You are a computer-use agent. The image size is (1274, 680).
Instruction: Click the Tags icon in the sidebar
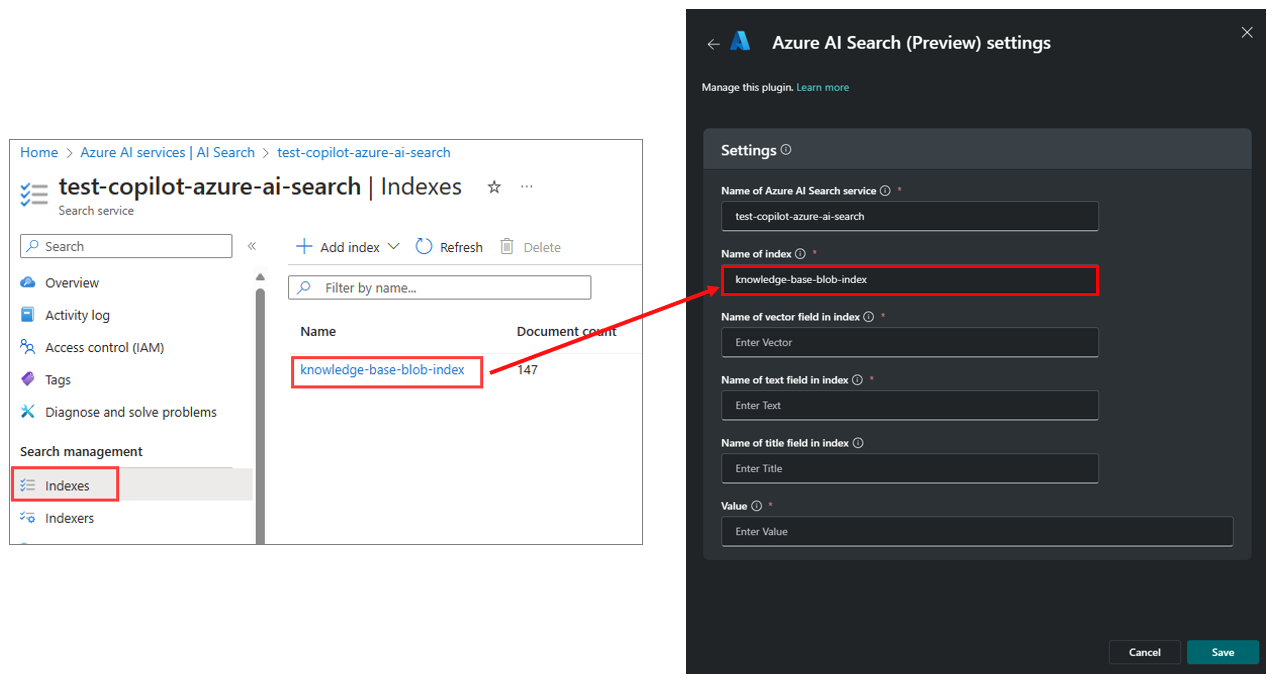[x=31, y=379]
